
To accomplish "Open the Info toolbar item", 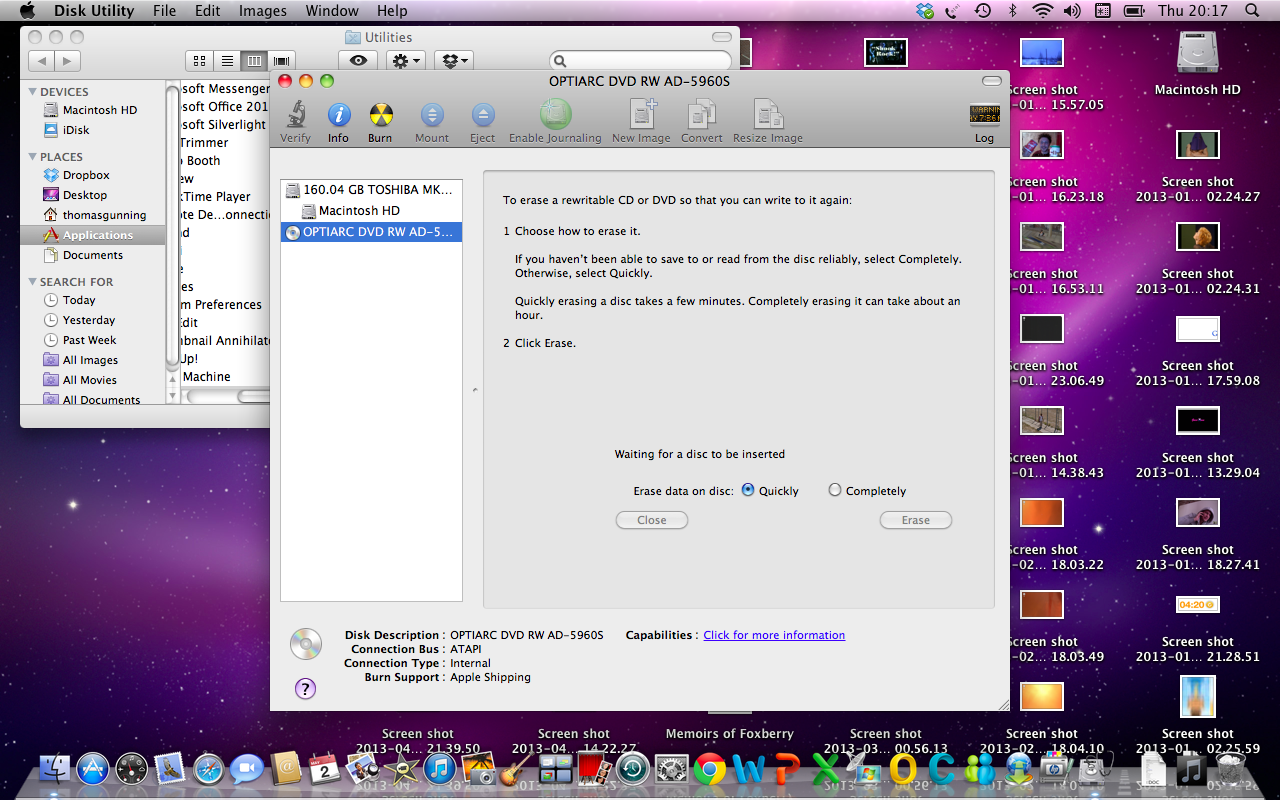I will click(x=339, y=114).
